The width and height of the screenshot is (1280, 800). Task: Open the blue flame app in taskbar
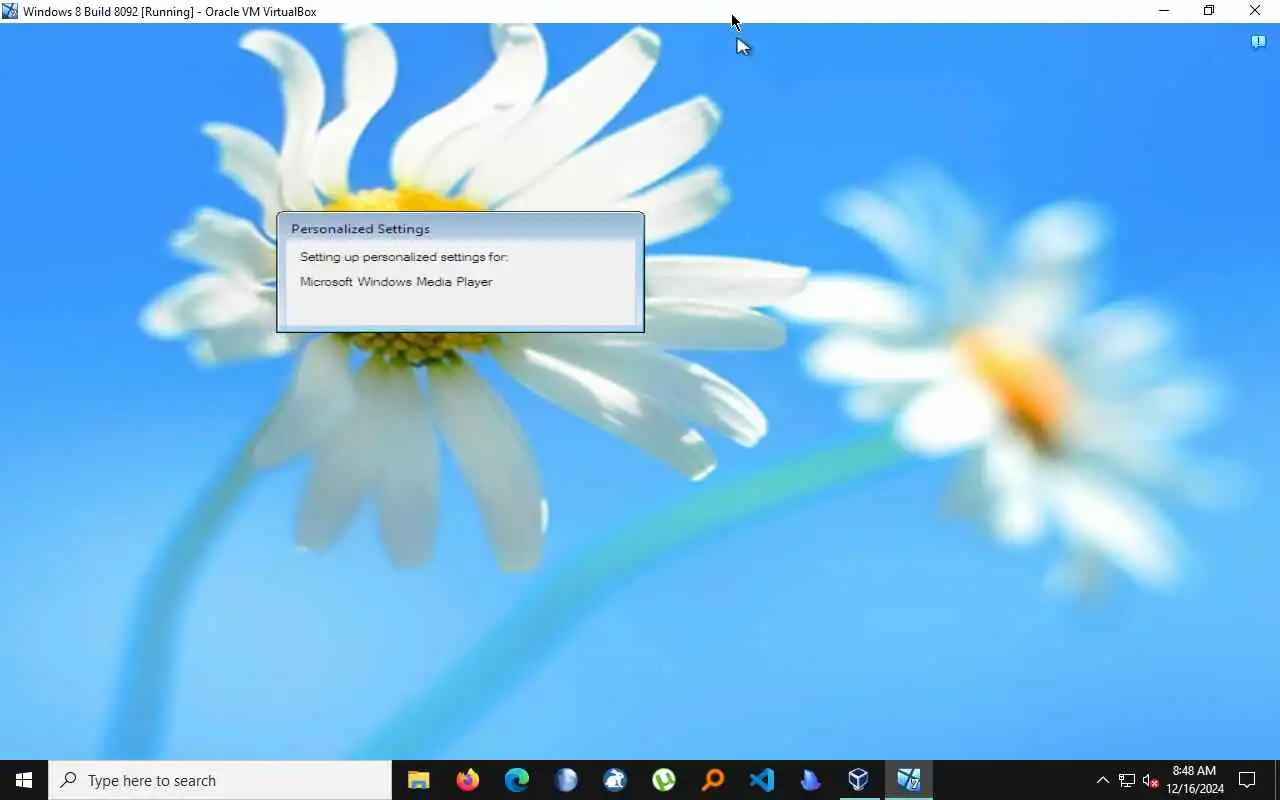coord(810,780)
